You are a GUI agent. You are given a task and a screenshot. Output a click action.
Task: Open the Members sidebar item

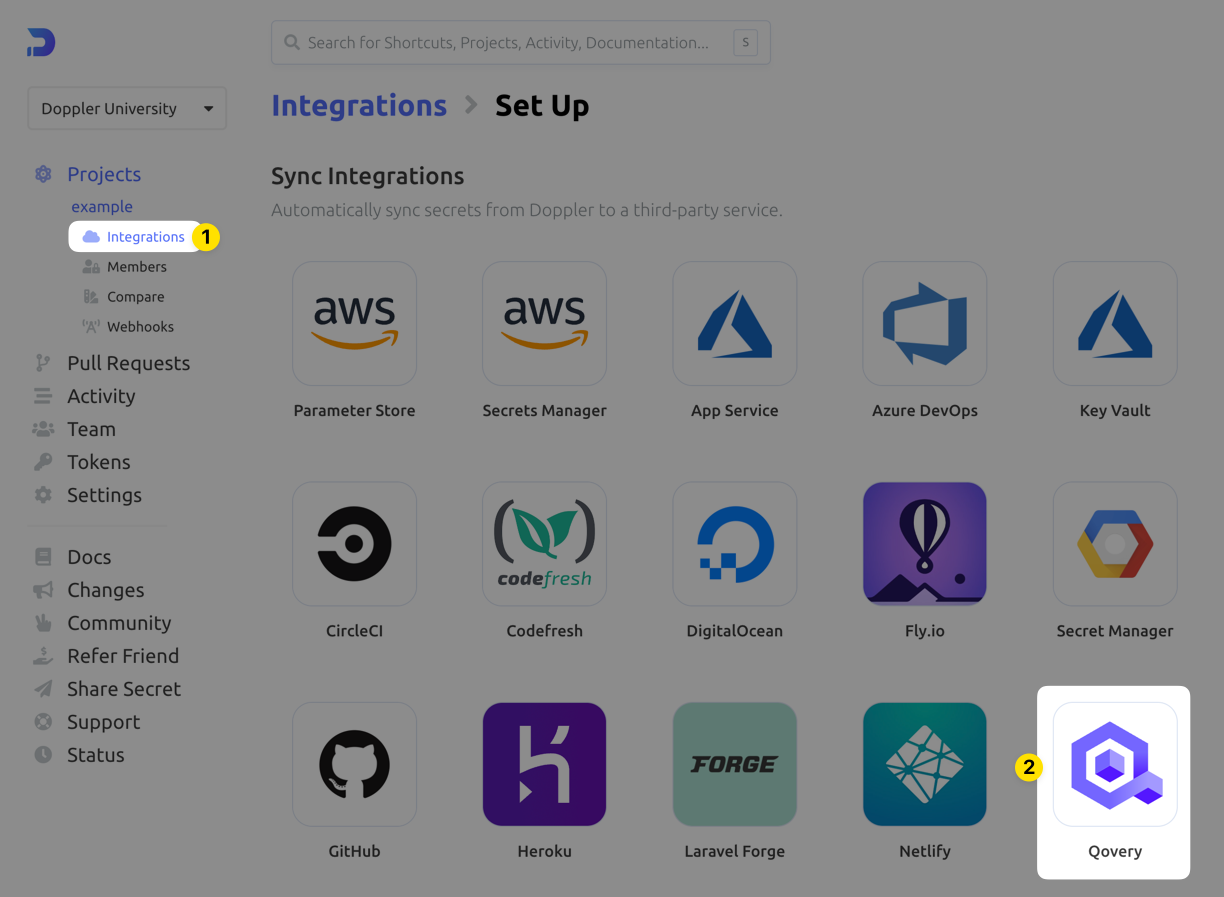pyautogui.click(x=124, y=267)
